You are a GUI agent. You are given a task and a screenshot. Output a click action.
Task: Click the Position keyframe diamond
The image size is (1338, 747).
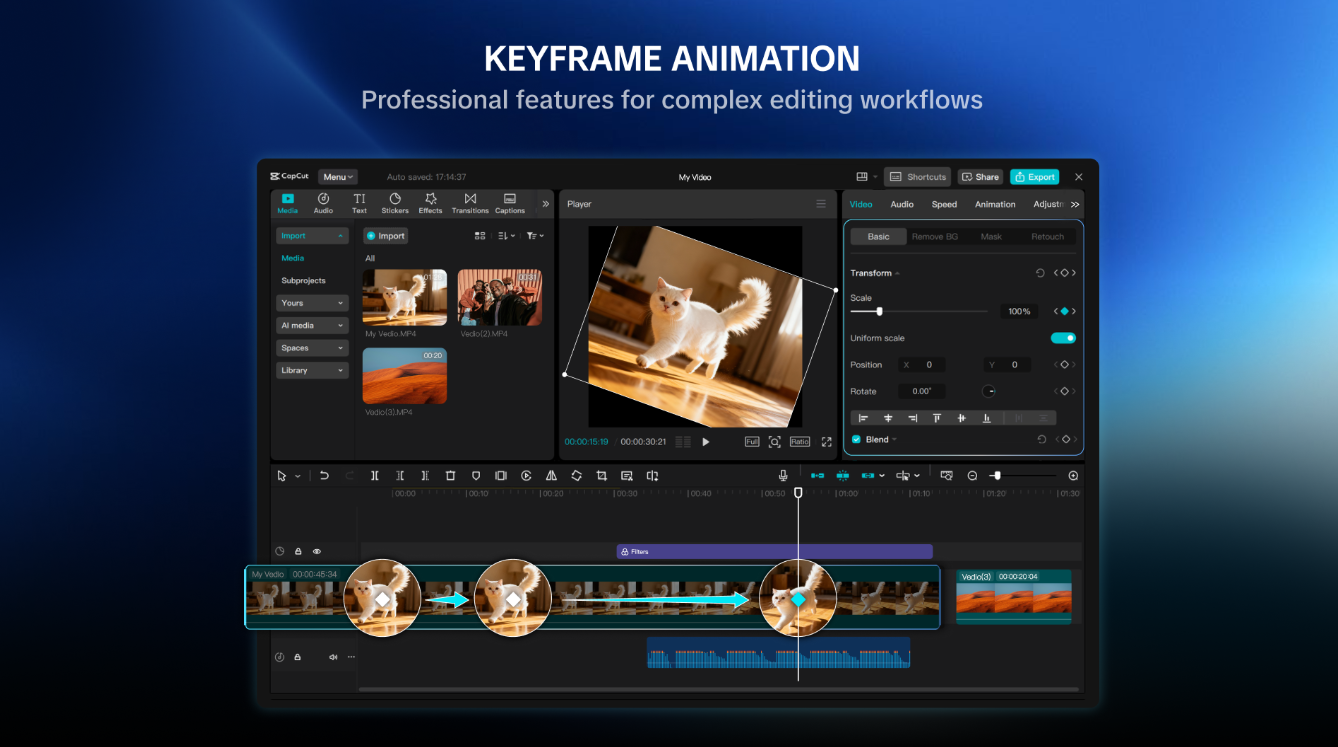1065,365
